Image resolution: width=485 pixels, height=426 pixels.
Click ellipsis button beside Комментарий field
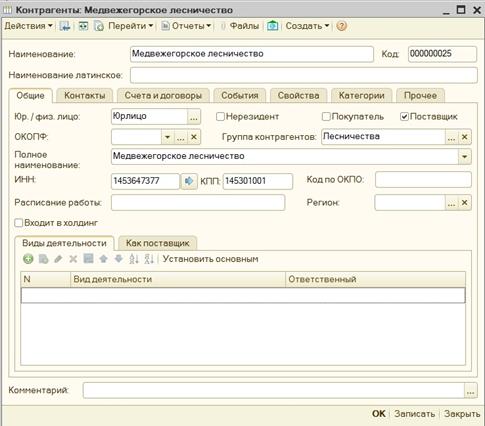click(470, 391)
